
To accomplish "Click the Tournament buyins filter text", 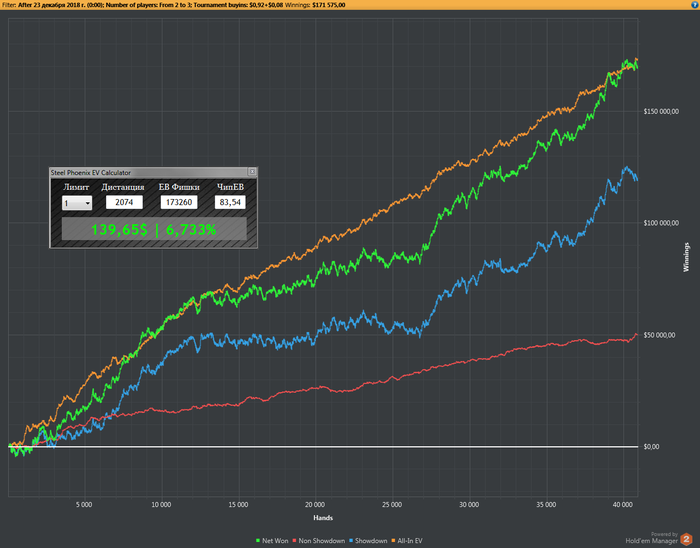I will point(238,5).
